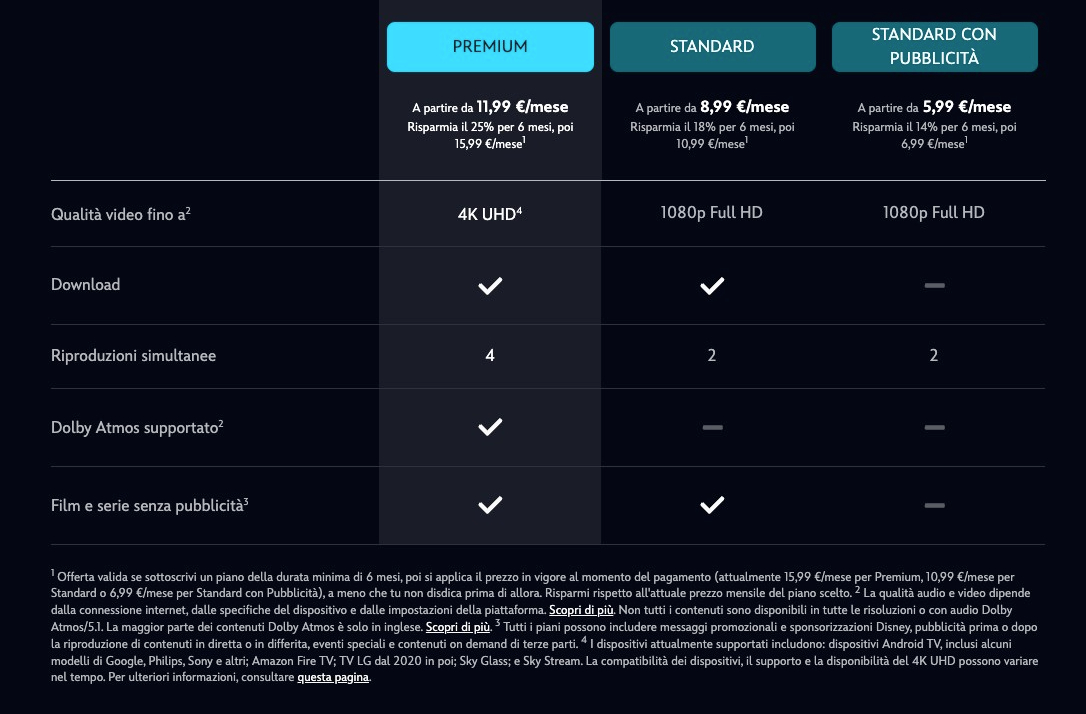Click ad-plan ad-free films dash icon
The width and height of the screenshot is (1086, 714).
(934, 506)
